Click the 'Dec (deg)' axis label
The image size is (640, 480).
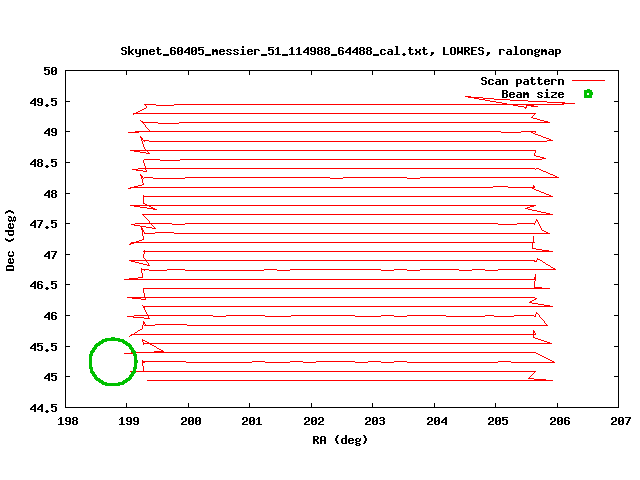point(10,240)
